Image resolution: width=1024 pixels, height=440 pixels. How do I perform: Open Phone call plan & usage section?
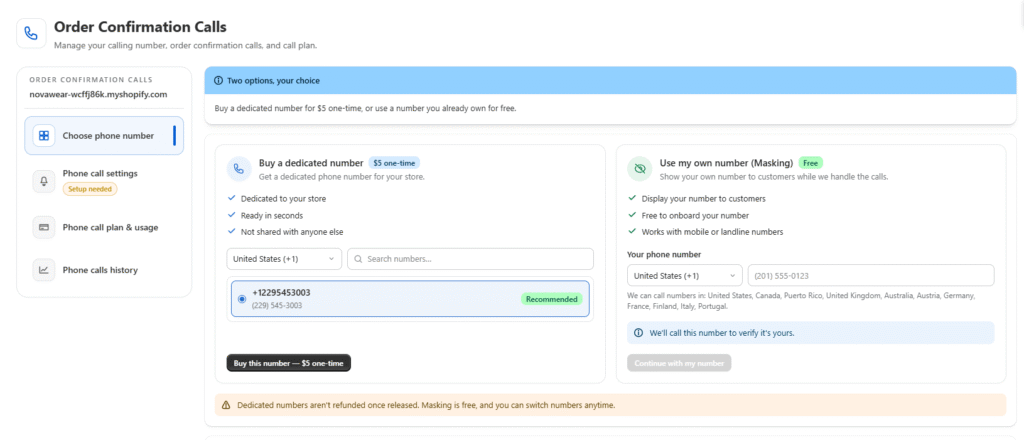point(104,227)
